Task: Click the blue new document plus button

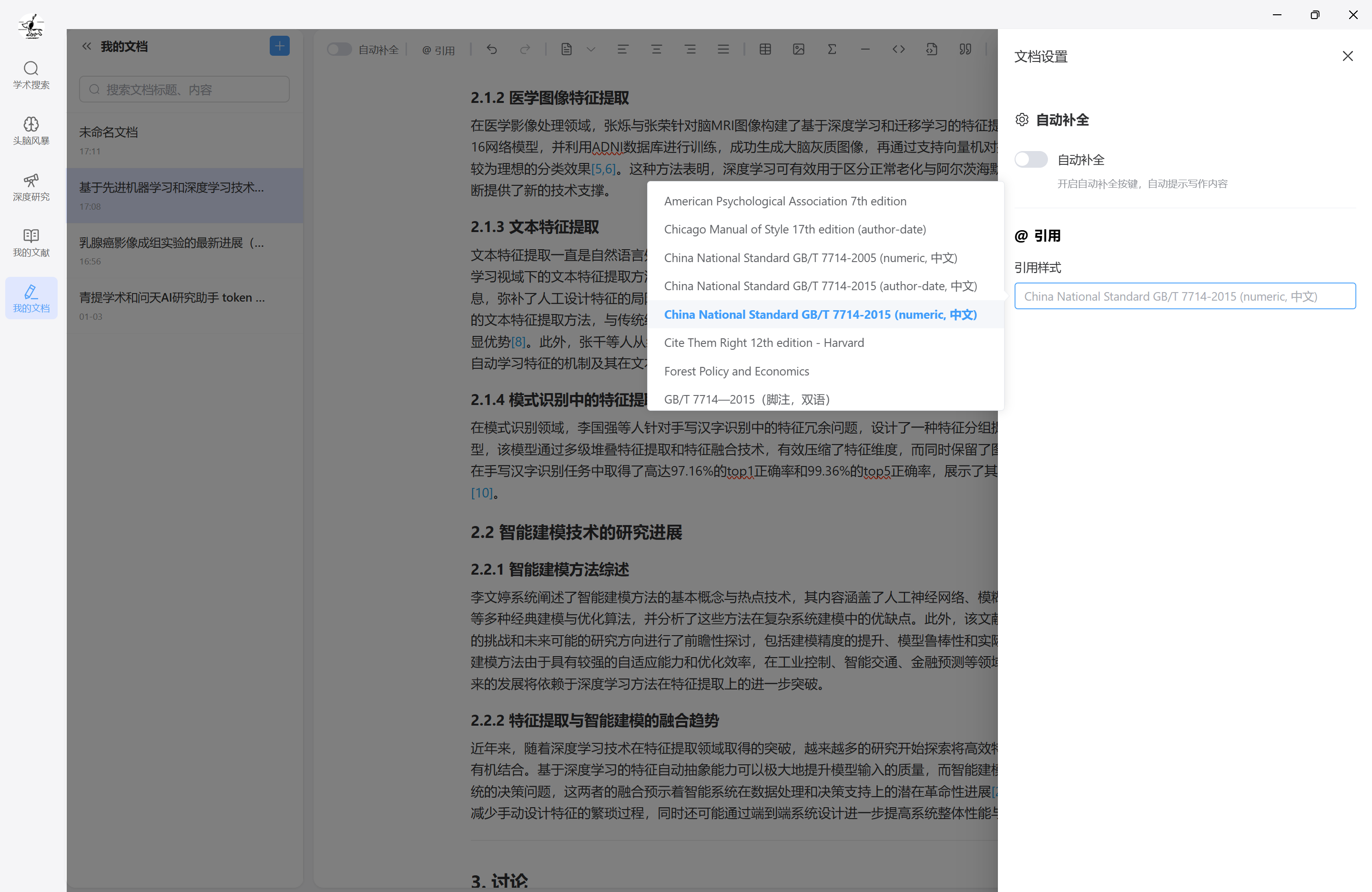Action: coord(280,46)
